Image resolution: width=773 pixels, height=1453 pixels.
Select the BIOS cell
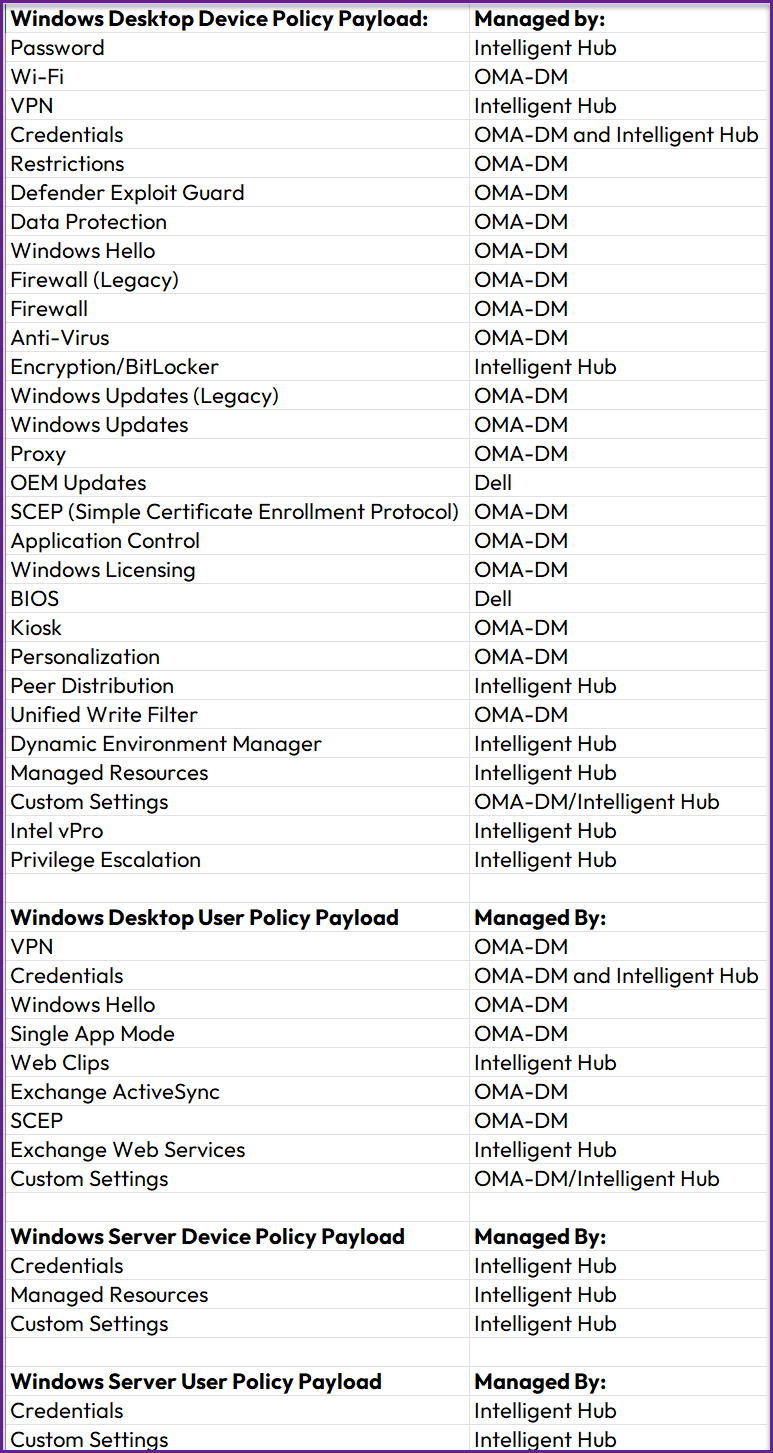point(35,599)
